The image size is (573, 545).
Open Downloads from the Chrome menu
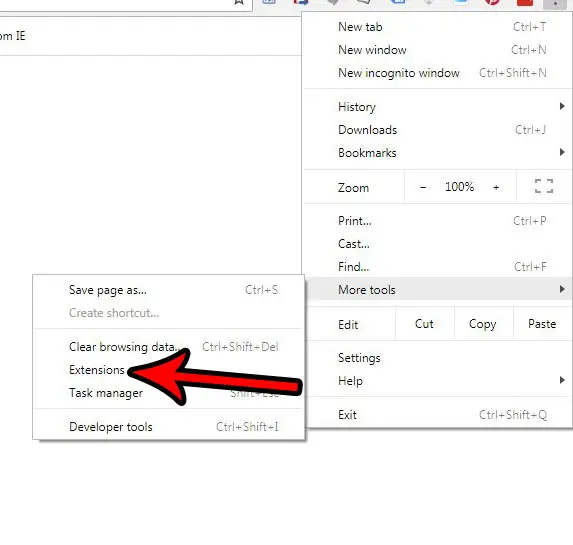point(437,130)
